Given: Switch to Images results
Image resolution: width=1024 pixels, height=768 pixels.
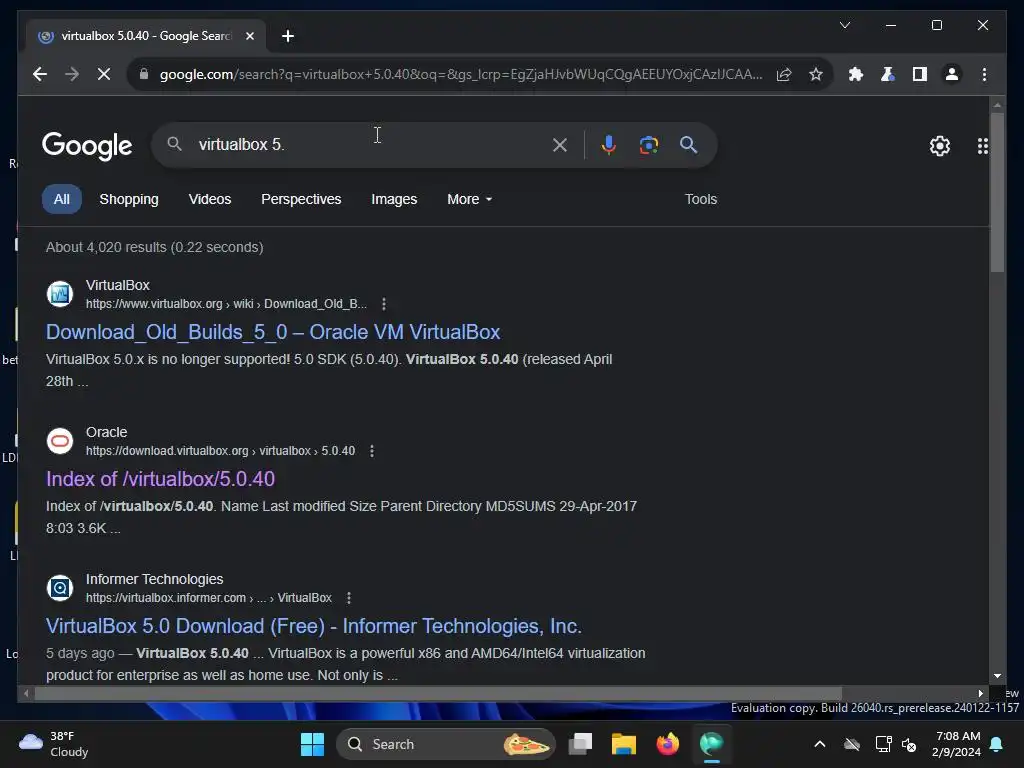Looking at the screenshot, I should tap(394, 199).
